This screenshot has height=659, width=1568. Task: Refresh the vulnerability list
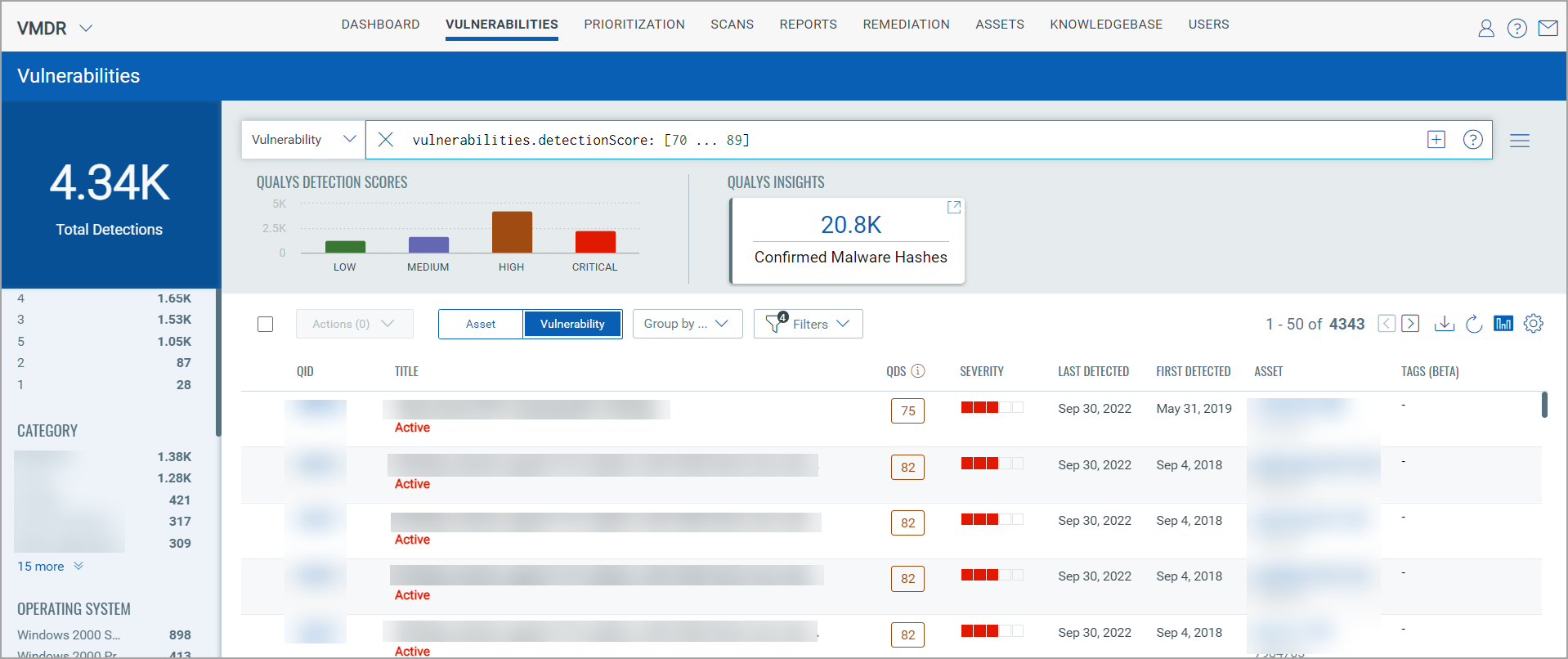point(1474,324)
